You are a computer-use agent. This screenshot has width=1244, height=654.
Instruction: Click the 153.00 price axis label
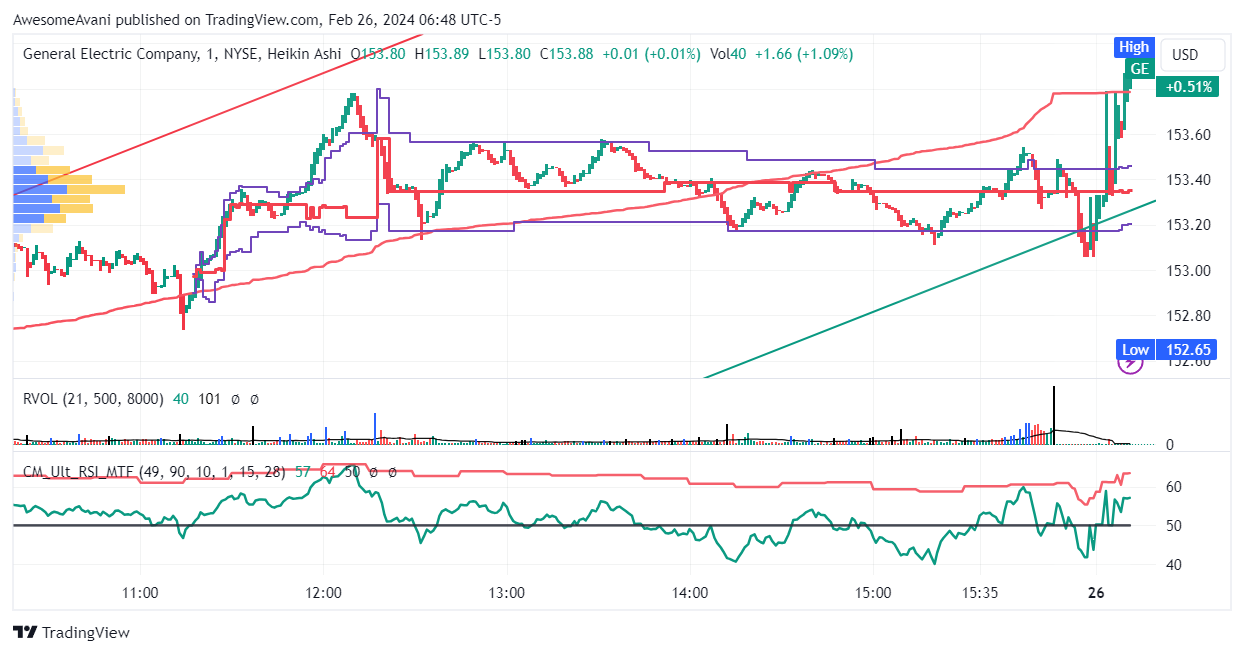click(x=1189, y=270)
